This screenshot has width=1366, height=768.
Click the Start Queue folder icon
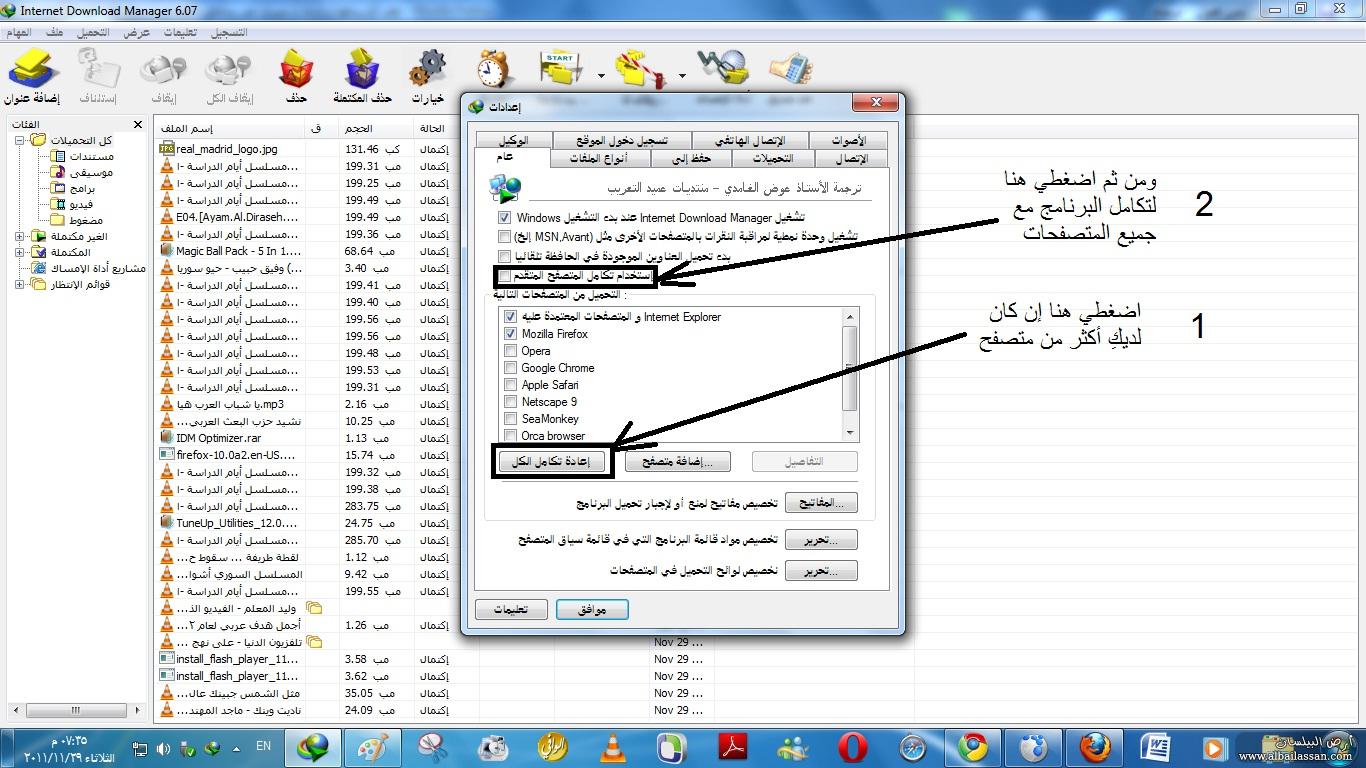click(x=561, y=70)
